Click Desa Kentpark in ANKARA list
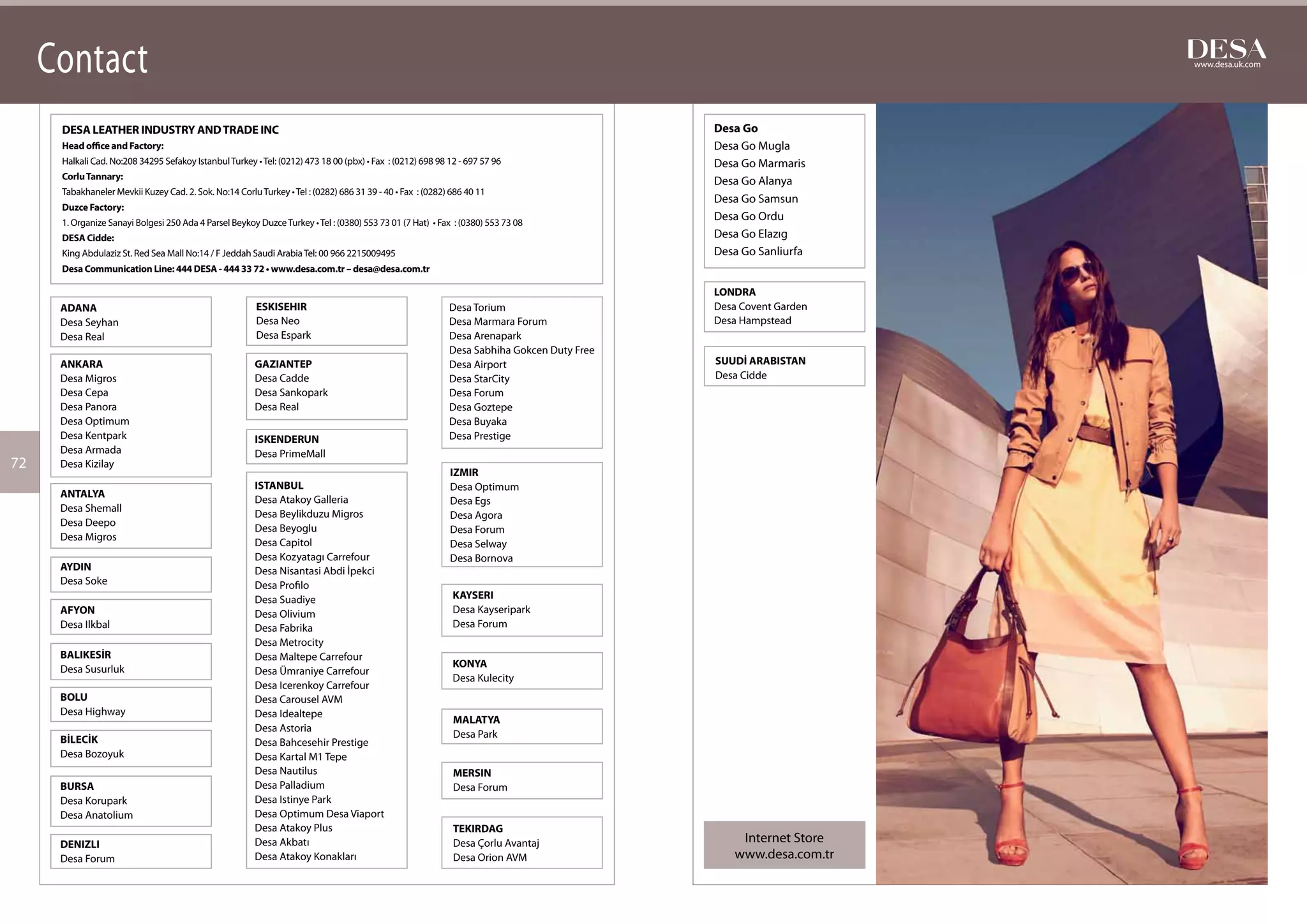 point(94,435)
